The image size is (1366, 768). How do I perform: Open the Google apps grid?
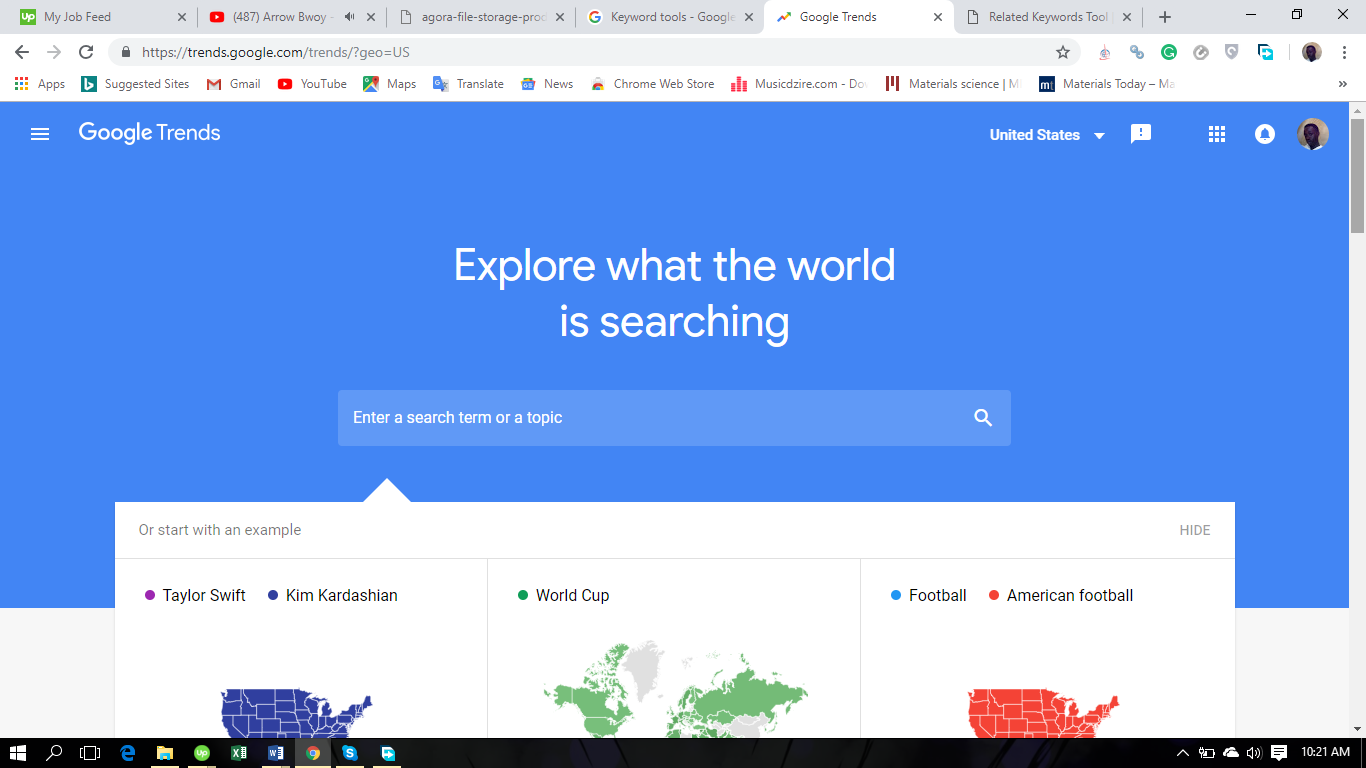coord(1217,134)
